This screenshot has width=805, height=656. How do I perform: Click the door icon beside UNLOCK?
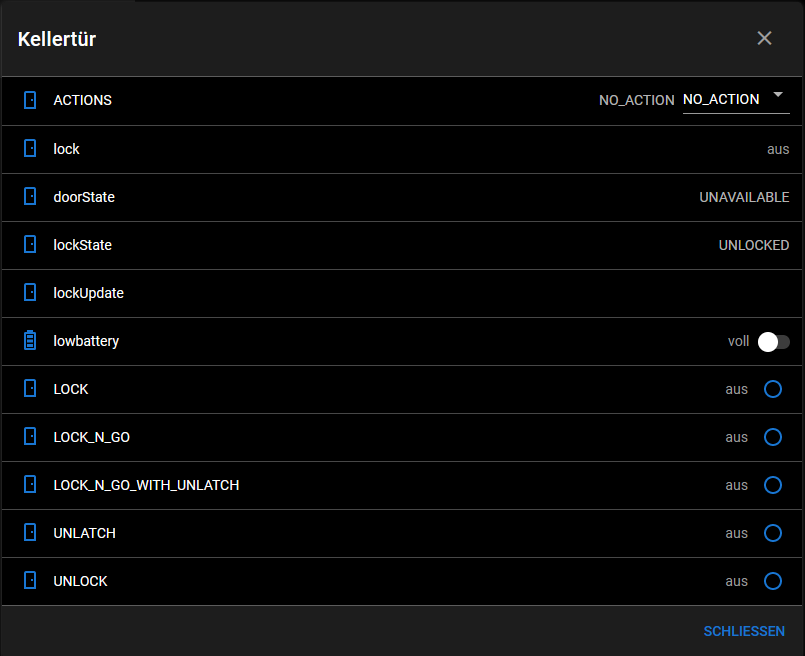[30, 581]
